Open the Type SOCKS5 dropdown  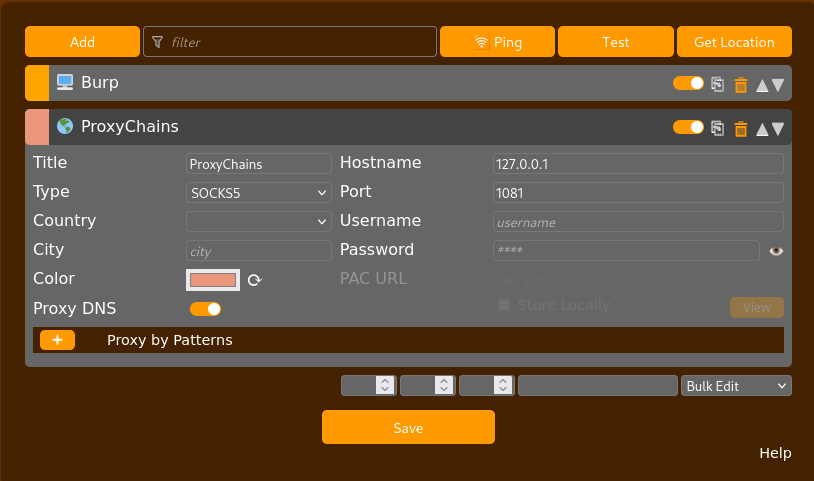click(x=259, y=193)
